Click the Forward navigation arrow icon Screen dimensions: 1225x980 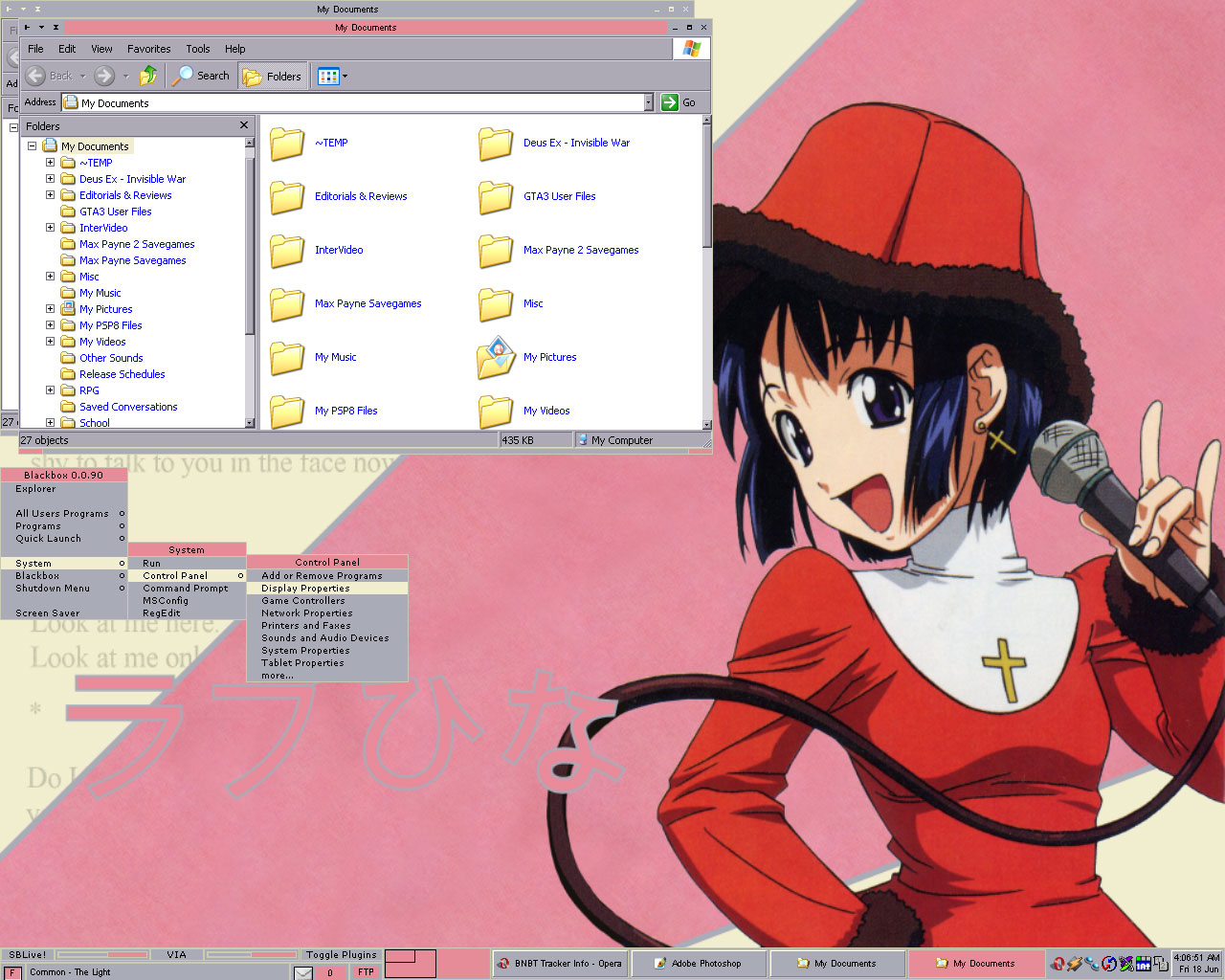pyautogui.click(x=104, y=76)
